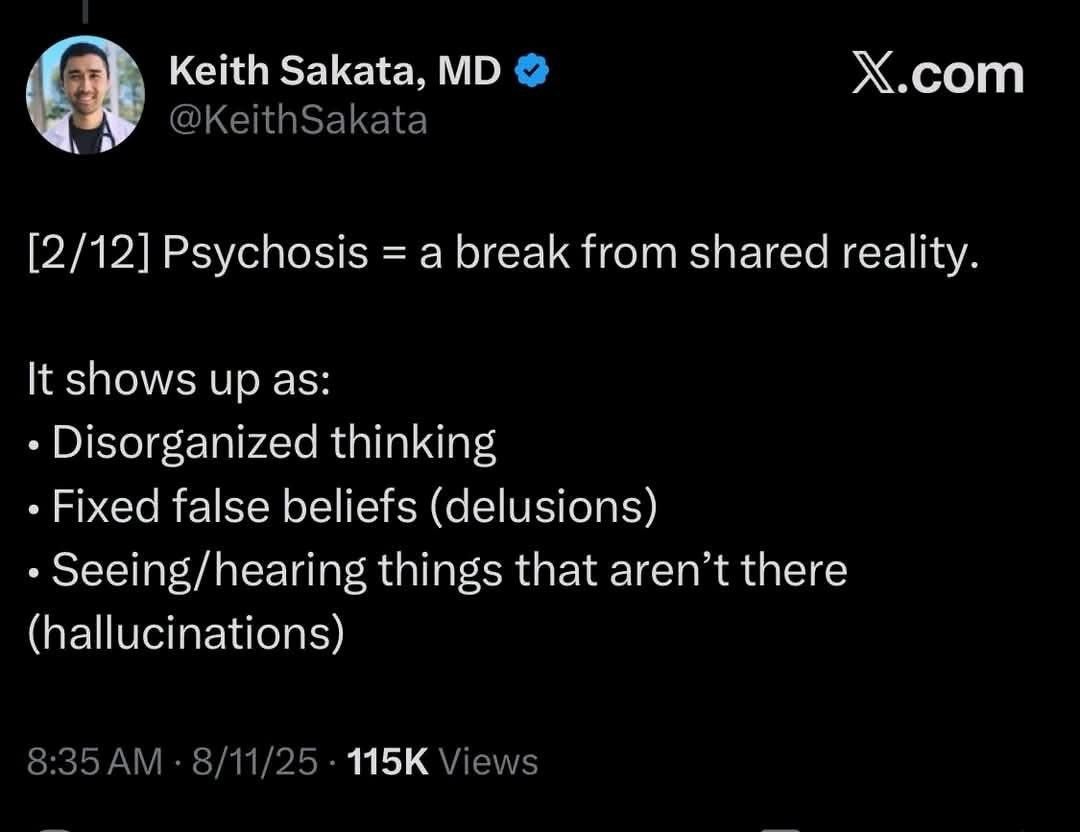Click the Psychosis definition line
This screenshot has width=1080, height=832.
(x=500, y=251)
